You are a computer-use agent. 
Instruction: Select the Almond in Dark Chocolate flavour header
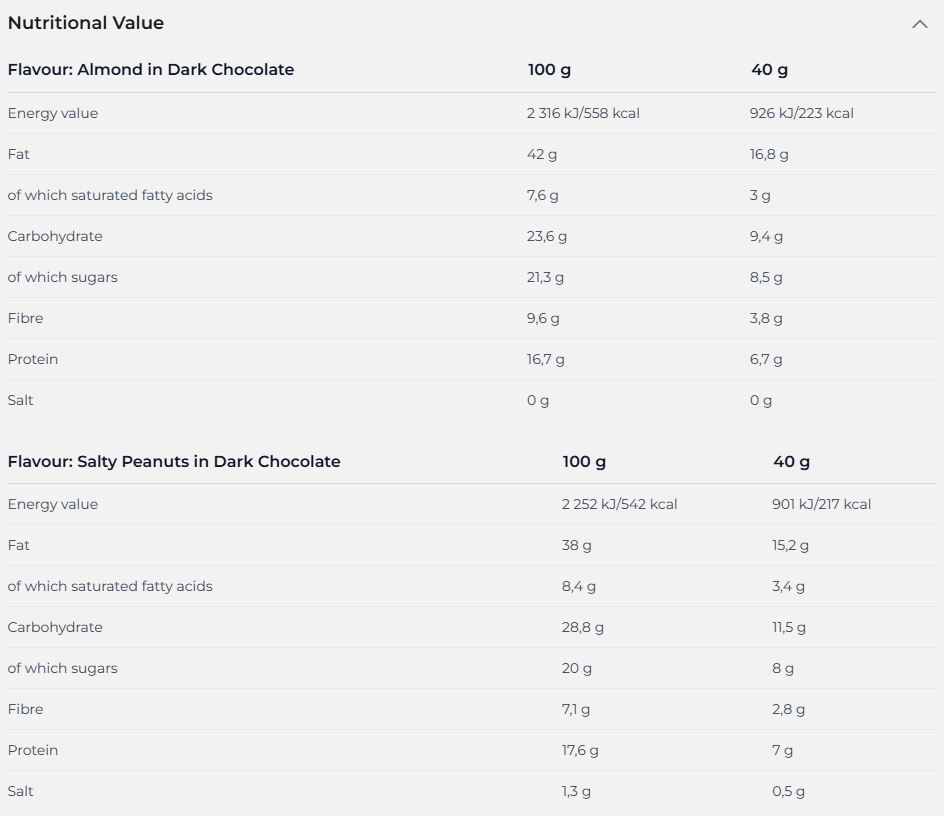pyautogui.click(x=151, y=70)
